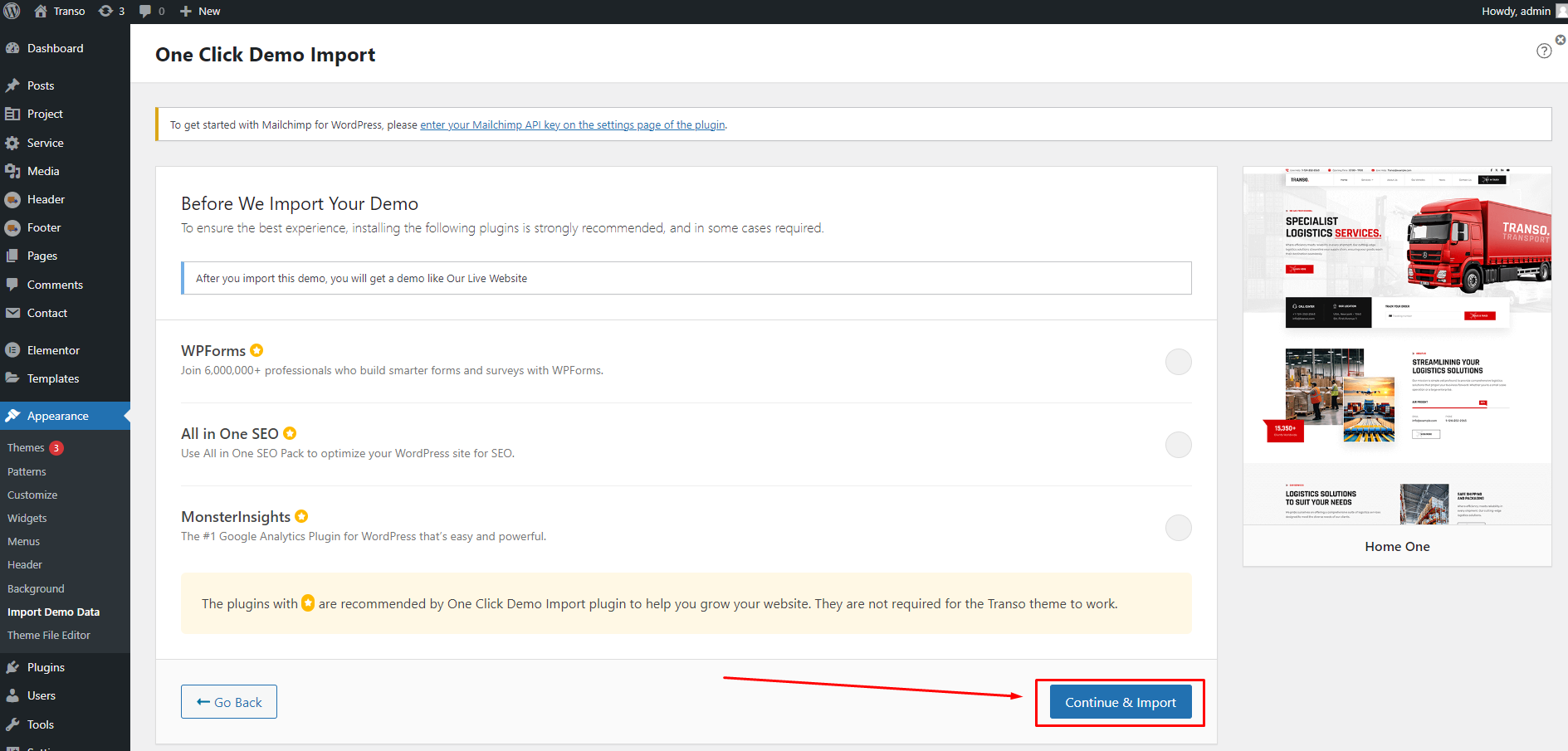This screenshot has width=1568, height=751.
Task: Dismiss using the close X icon at top right
Action: click(x=1561, y=39)
